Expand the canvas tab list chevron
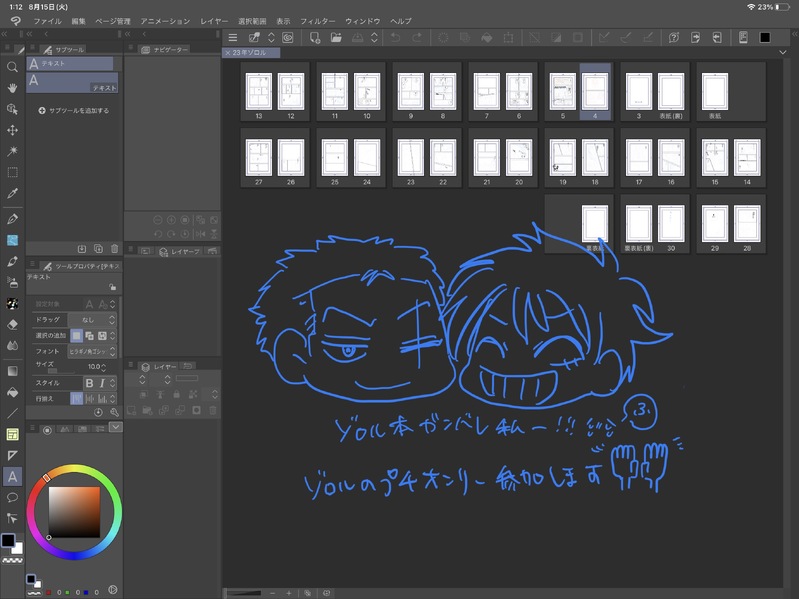Viewport: 799px width, 599px height. coord(783,52)
